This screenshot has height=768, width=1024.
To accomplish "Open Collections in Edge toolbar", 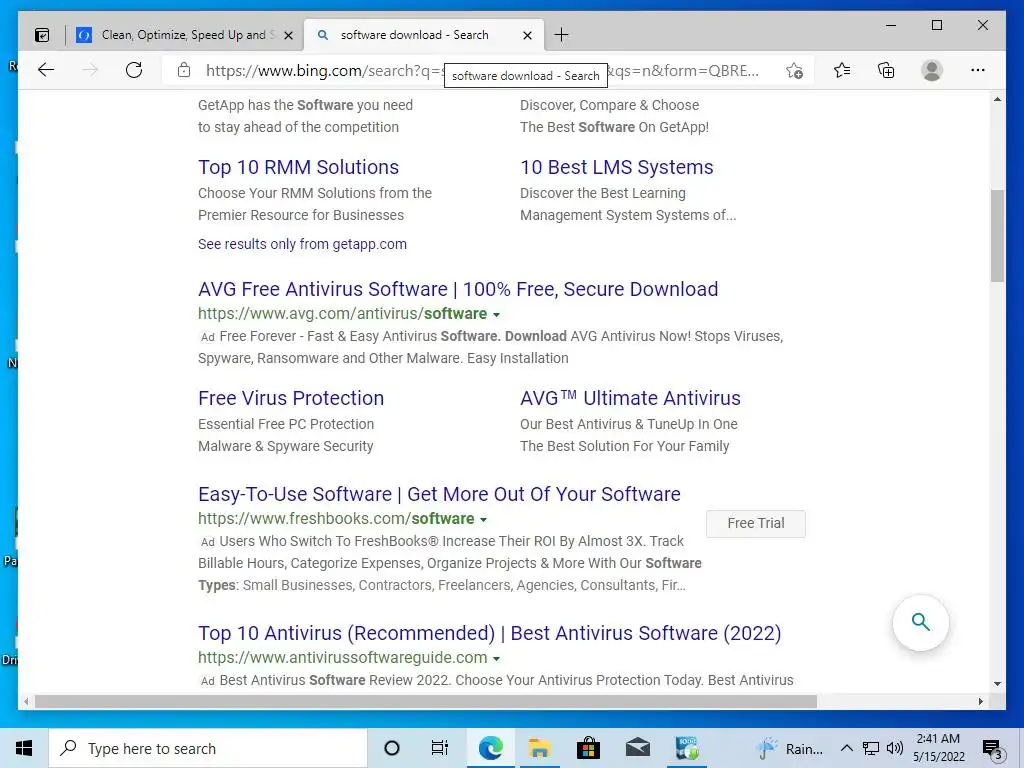I will 886,70.
